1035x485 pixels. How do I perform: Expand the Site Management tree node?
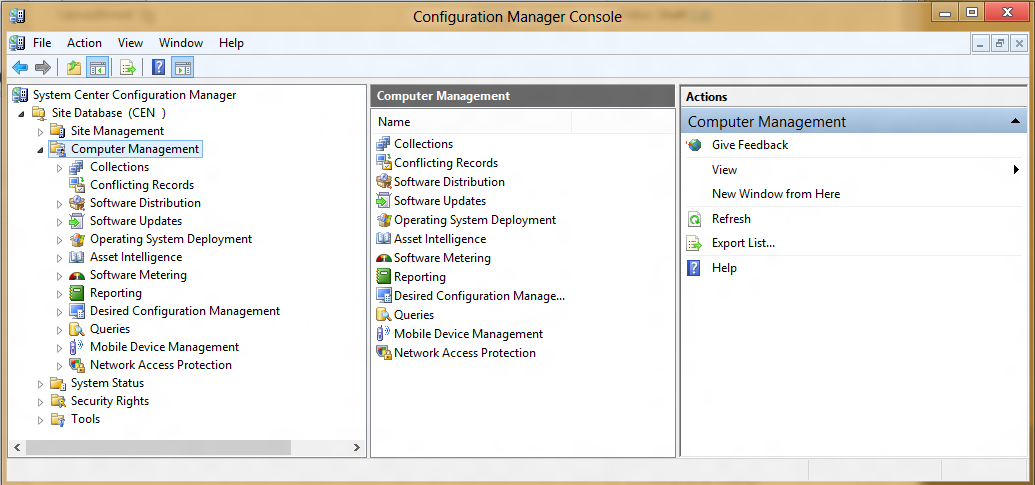(41, 131)
